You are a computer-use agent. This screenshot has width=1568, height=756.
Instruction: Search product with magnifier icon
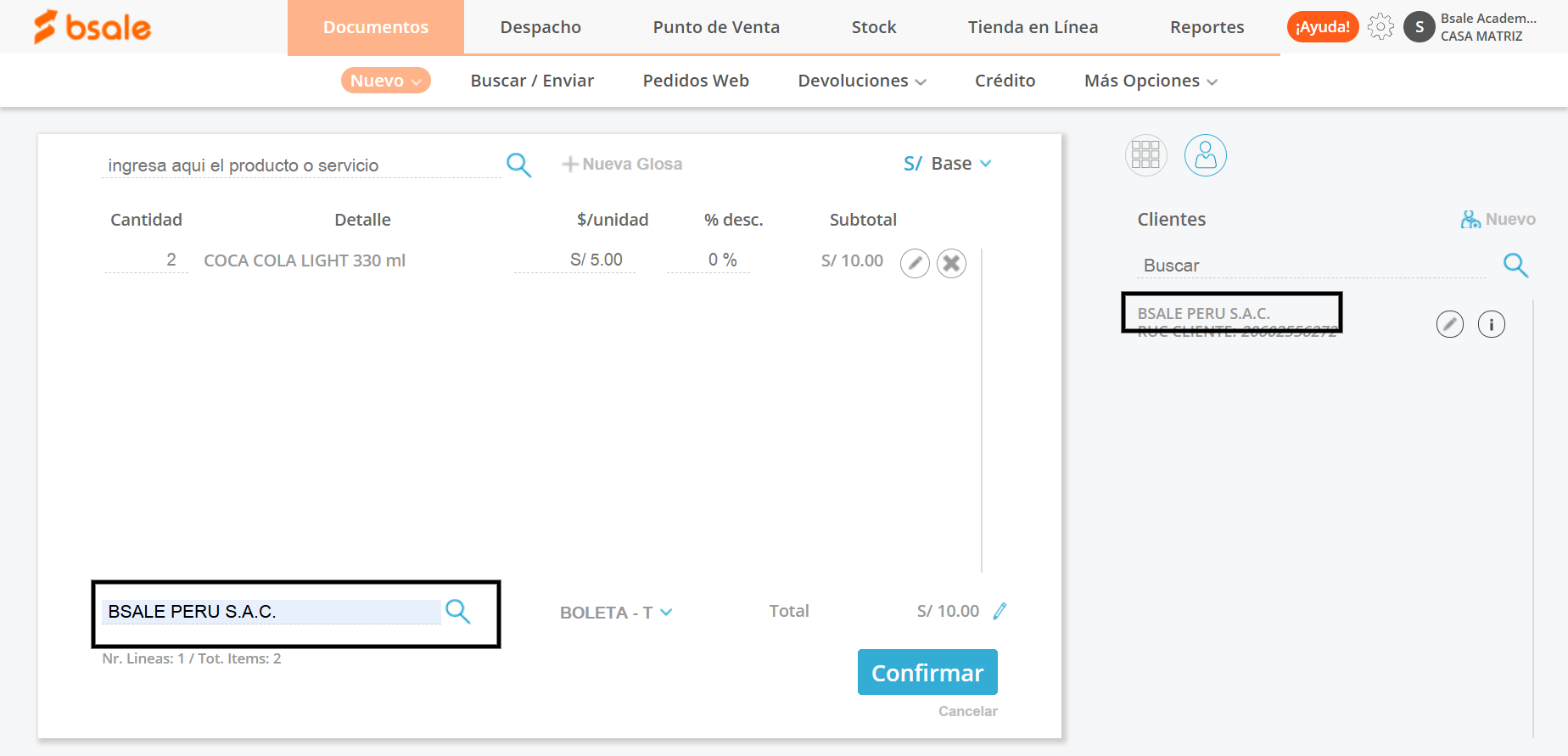518,165
